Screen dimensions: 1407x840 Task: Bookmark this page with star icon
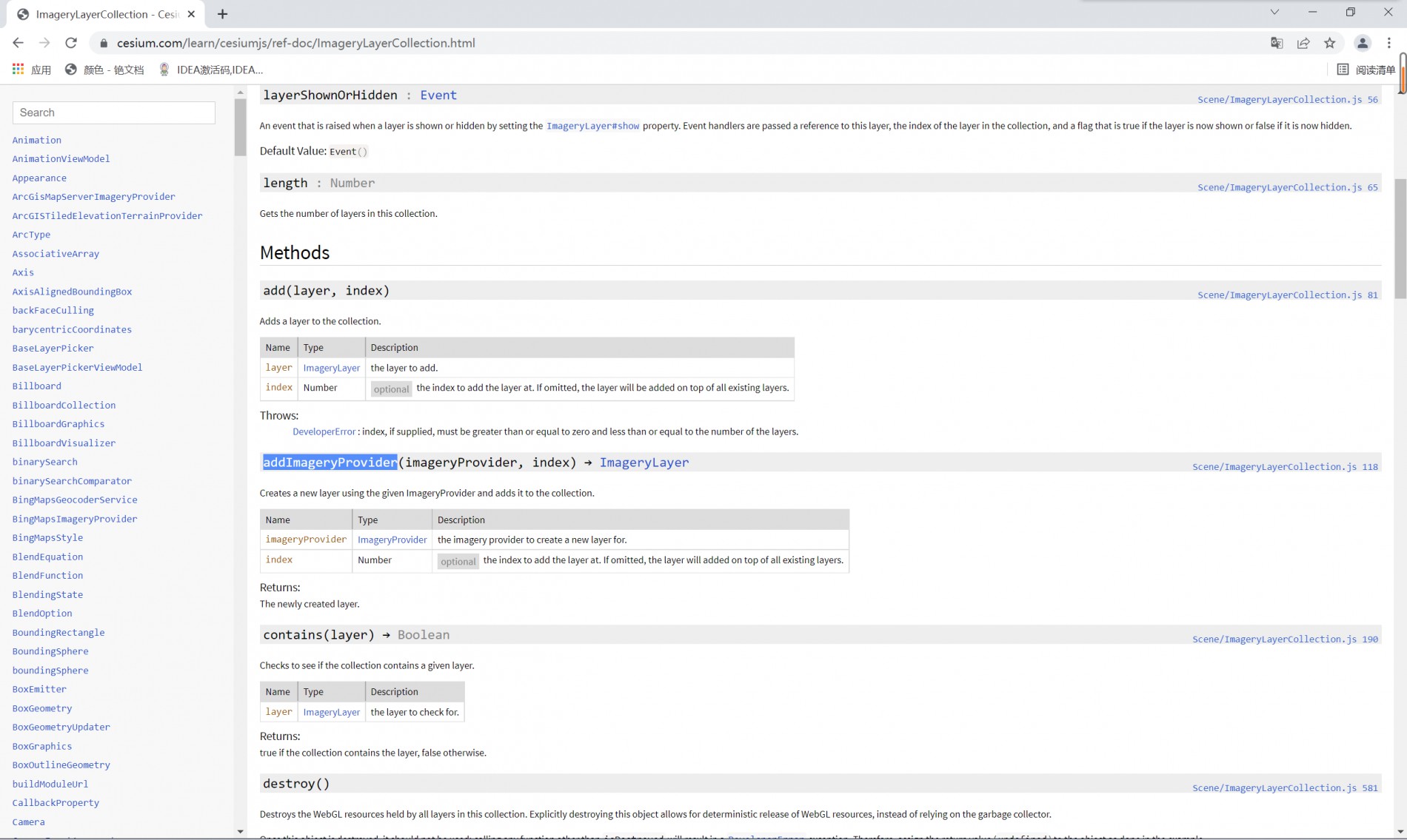point(1330,43)
